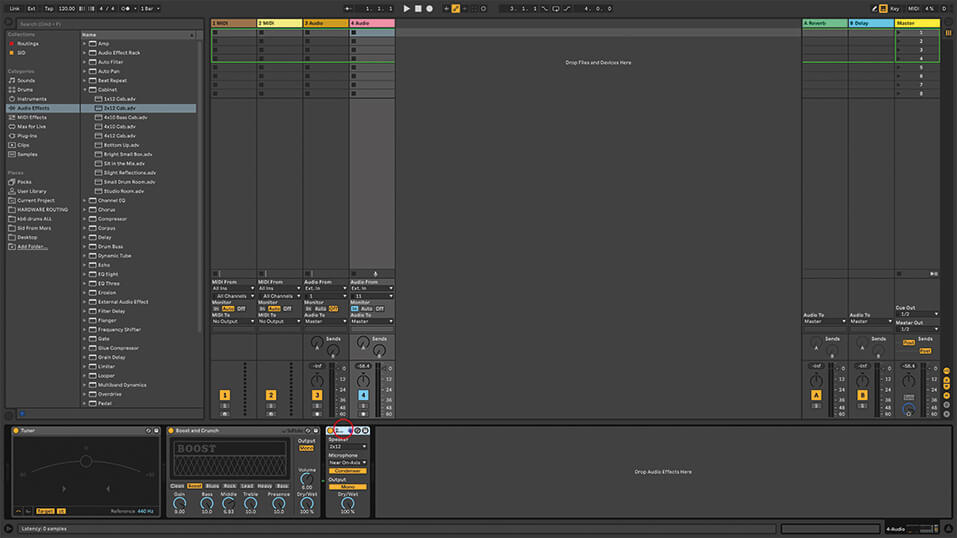This screenshot has height=538, width=957.
Task: Toggle track 1 activator button
Action: pos(225,395)
